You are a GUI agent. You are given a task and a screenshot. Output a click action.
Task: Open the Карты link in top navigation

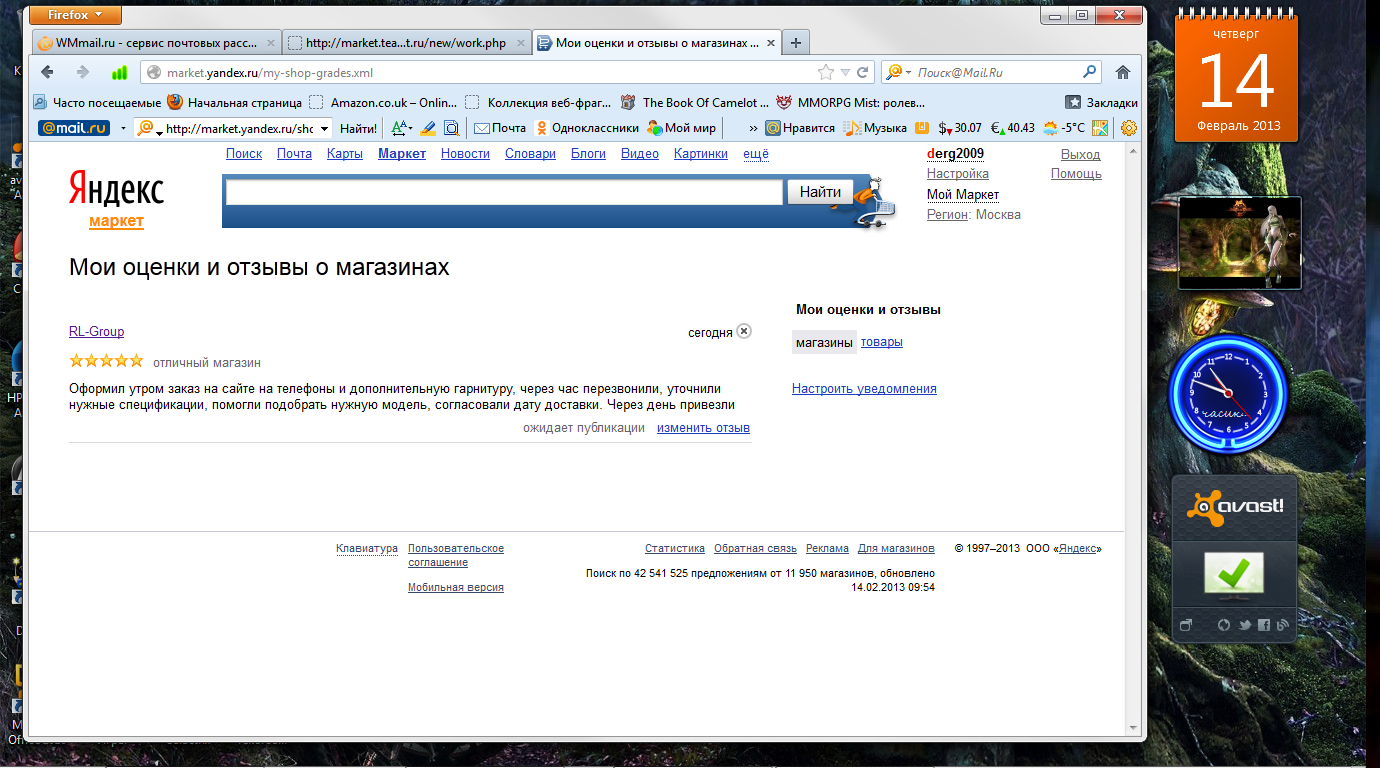pos(345,154)
